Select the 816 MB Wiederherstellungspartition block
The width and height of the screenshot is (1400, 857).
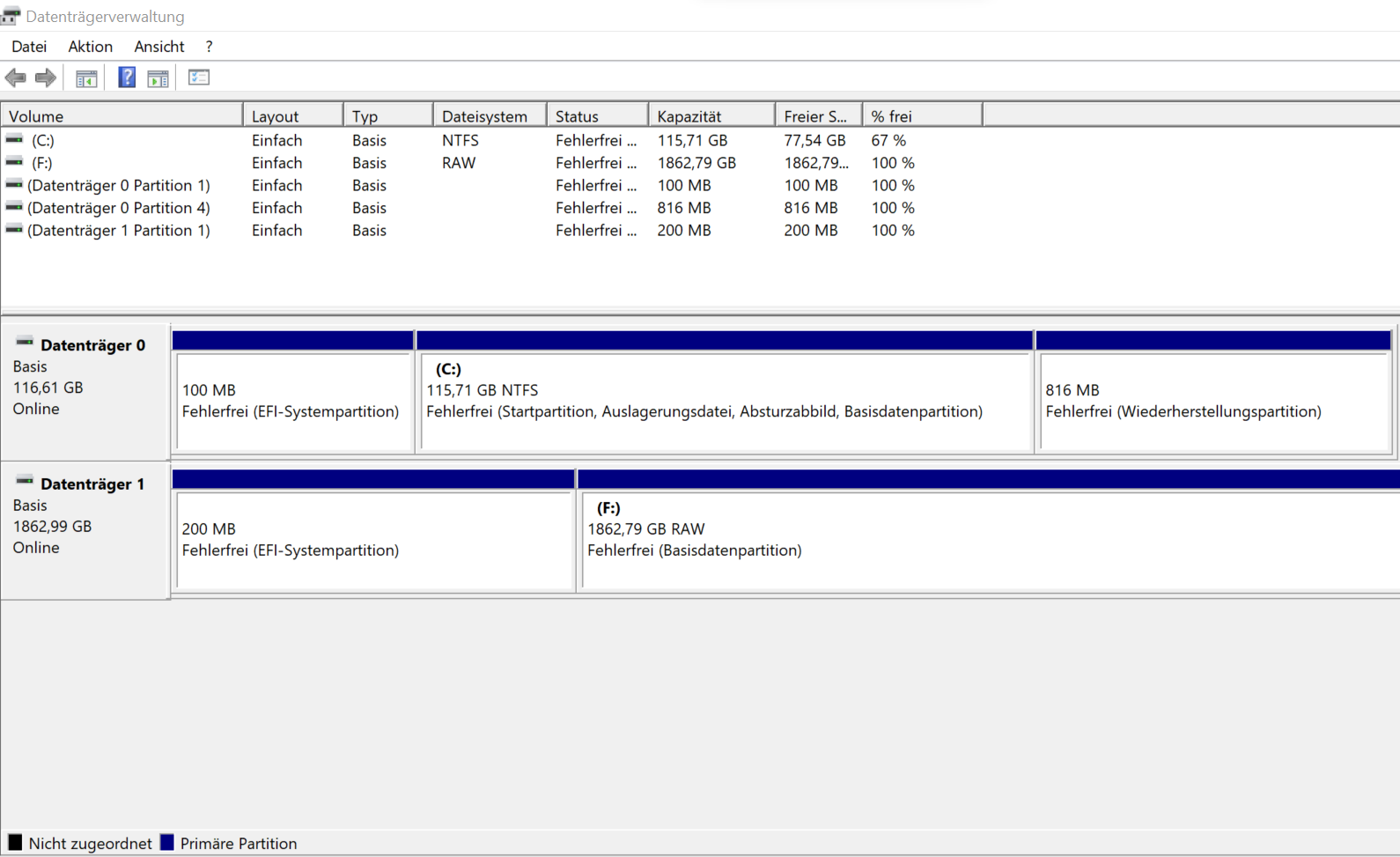(1215, 402)
